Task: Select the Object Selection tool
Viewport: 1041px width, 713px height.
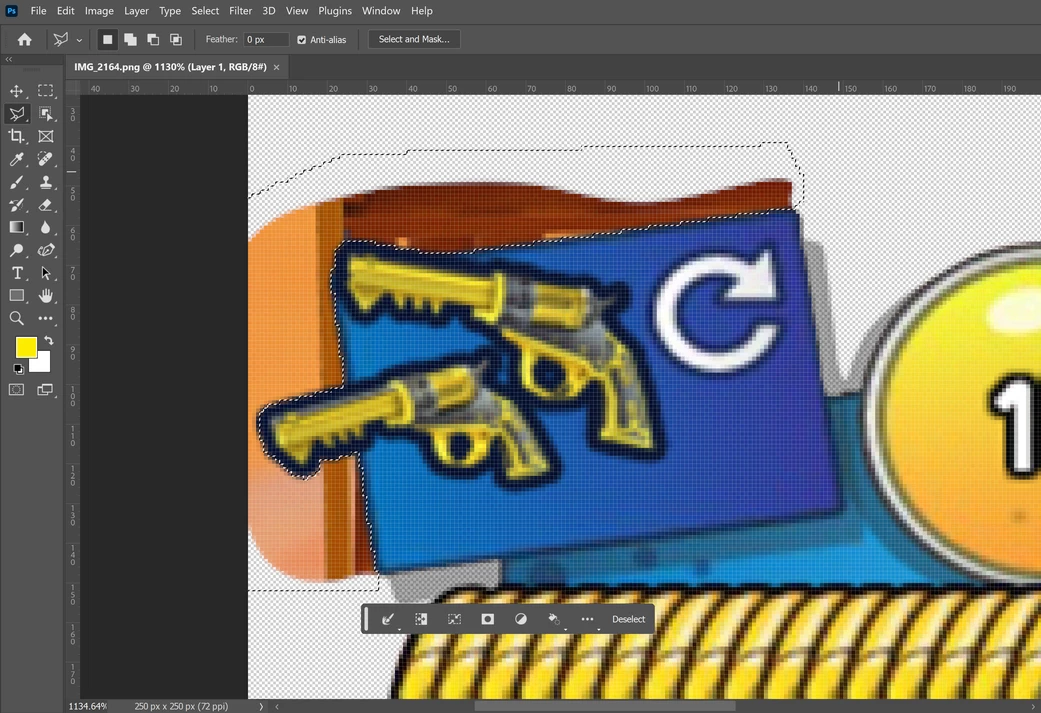Action: 45,114
